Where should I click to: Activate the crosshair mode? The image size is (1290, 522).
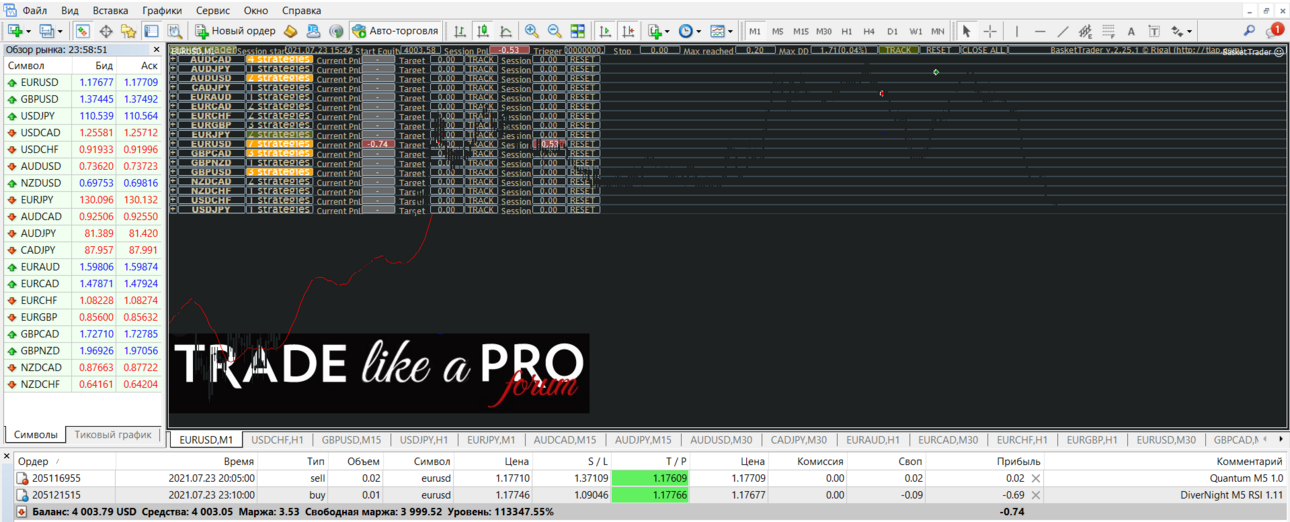coord(989,31)
